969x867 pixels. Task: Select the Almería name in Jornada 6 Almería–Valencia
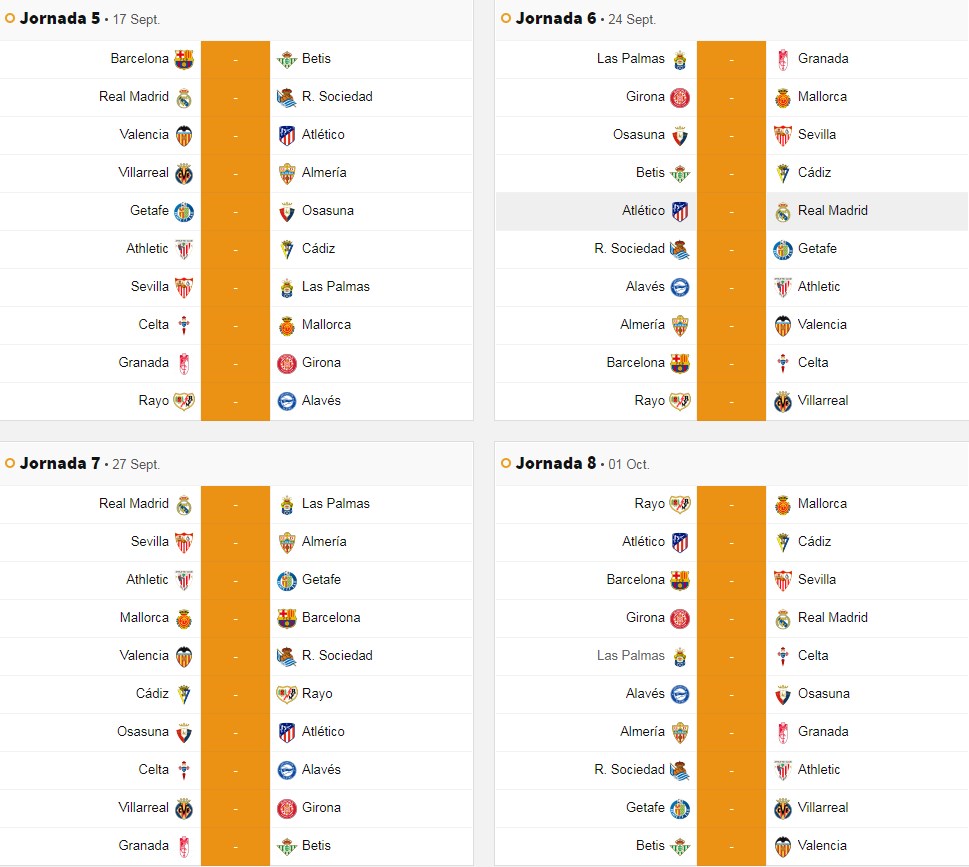(x=642, y=325)
